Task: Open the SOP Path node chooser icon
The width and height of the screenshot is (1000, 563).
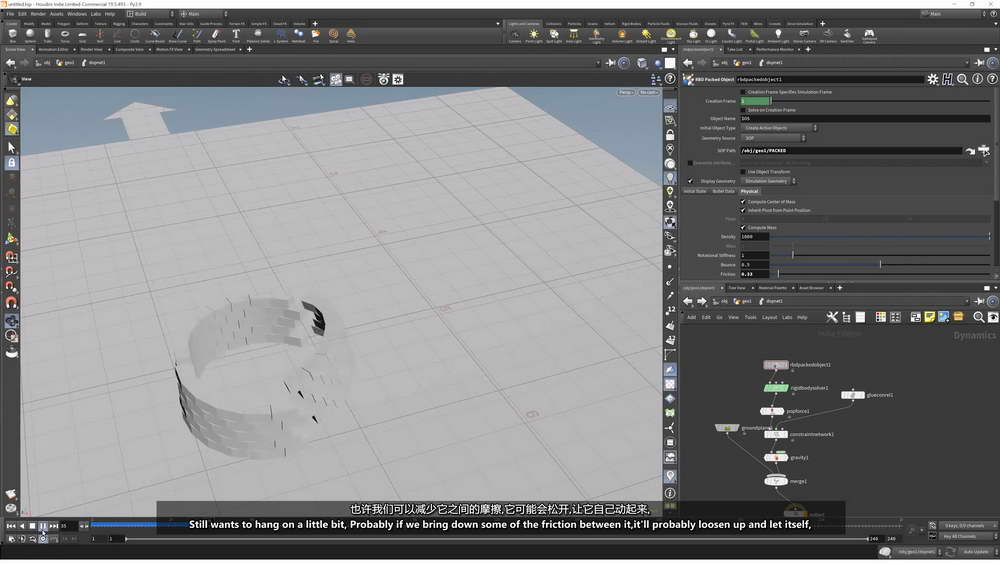Action: (x=984, y=150)
